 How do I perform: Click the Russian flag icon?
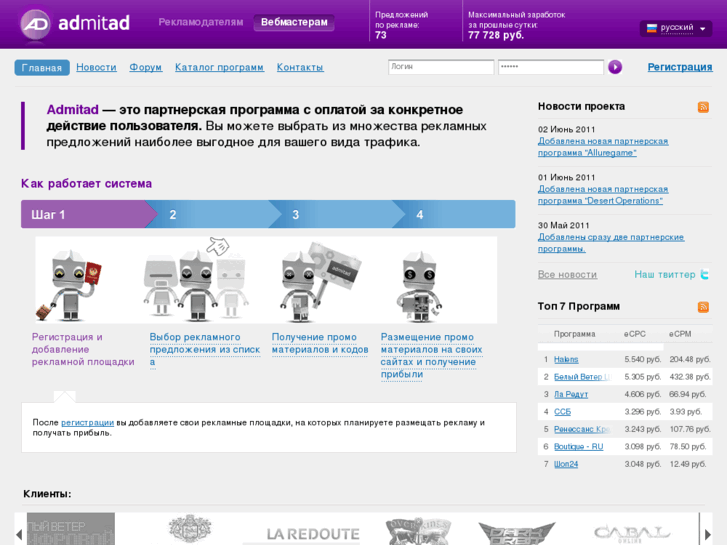652,28
